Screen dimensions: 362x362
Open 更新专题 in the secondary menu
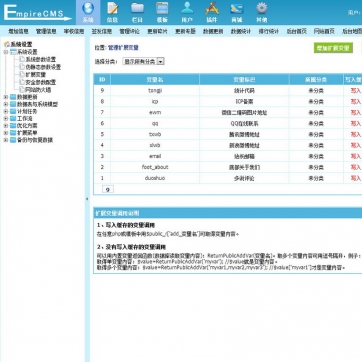pyautogui.click(x=185, y=32)
